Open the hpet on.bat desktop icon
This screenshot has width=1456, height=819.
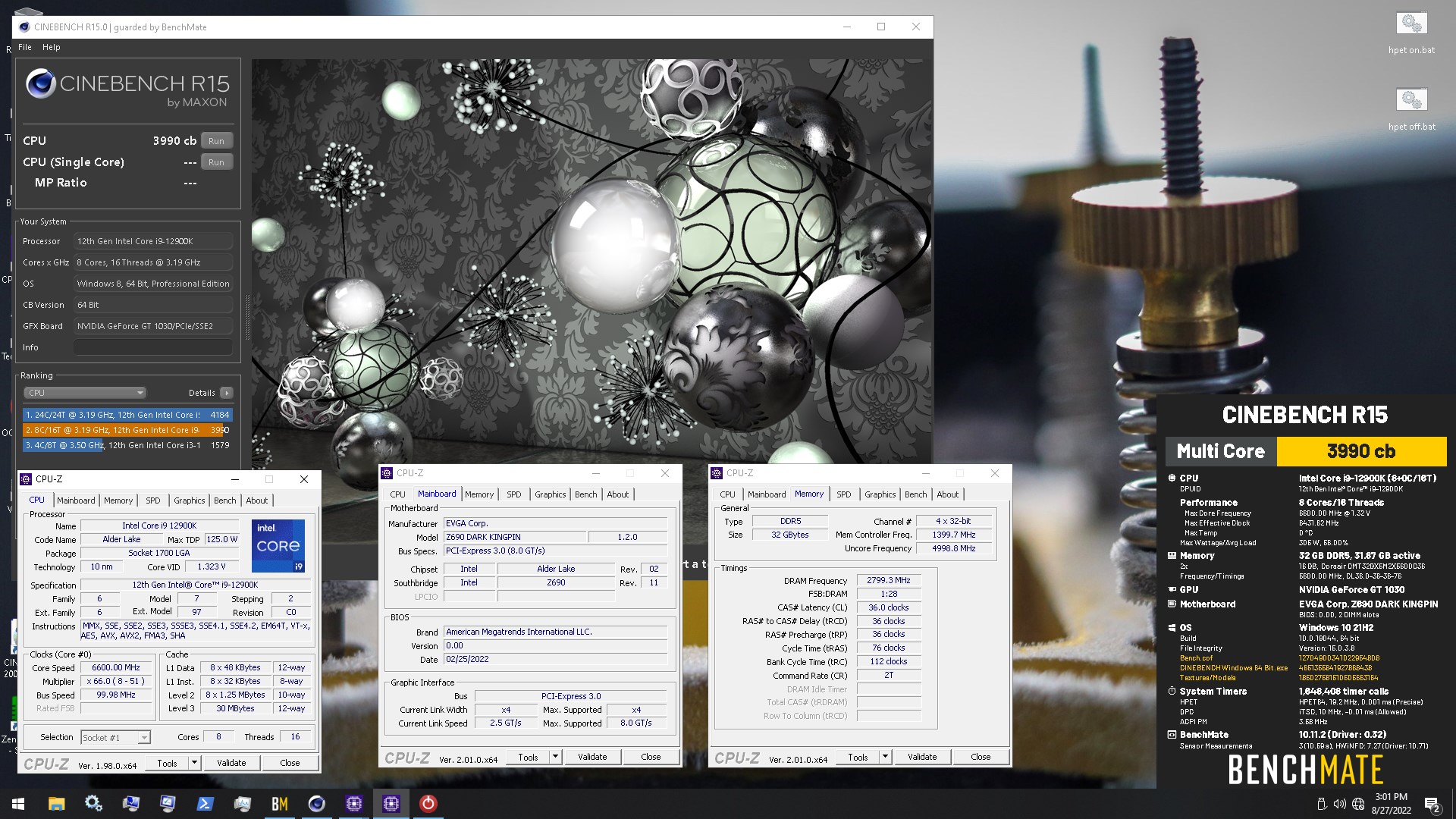pyautogui.click(x=1411, y=33)
